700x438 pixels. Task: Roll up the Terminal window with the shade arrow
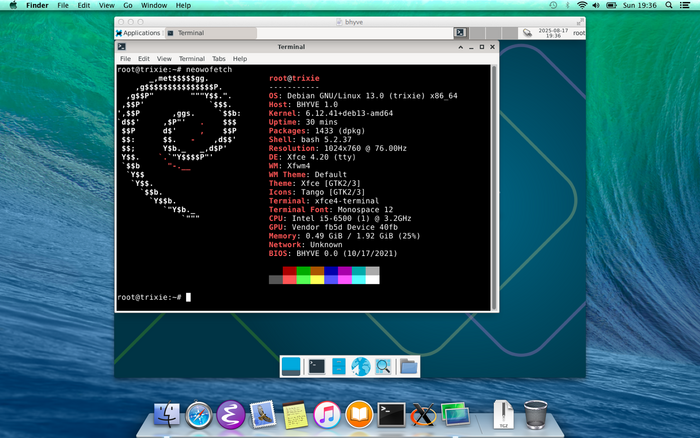pyautogui.click(x=461, y=47)
